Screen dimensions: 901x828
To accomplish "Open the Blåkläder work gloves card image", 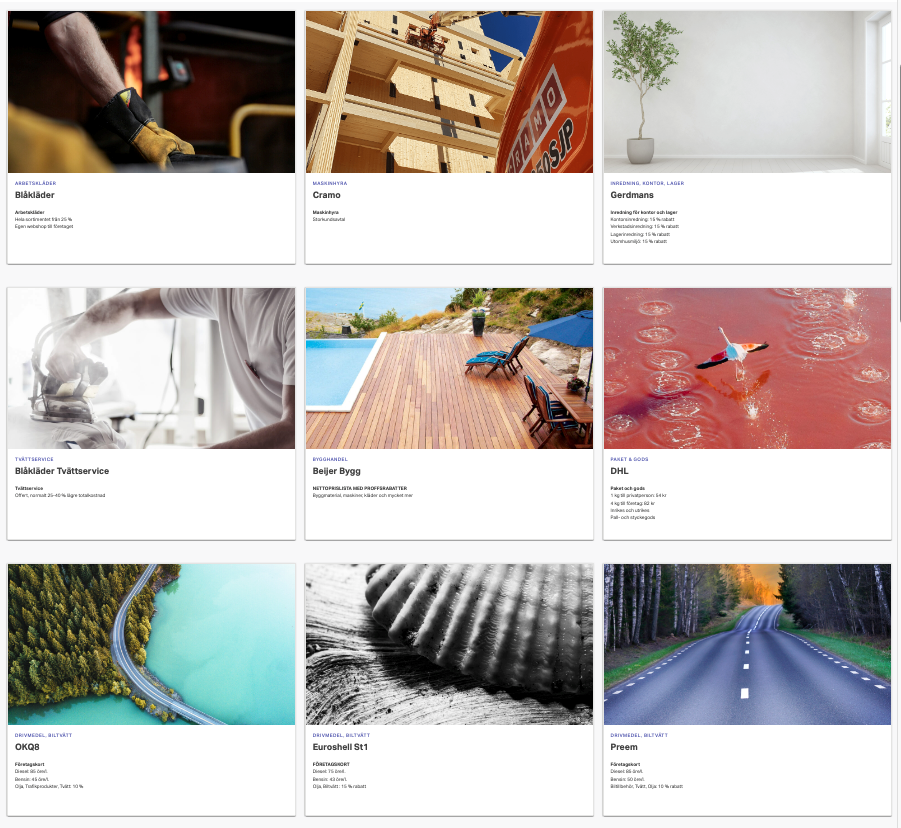I will [151, 92].
